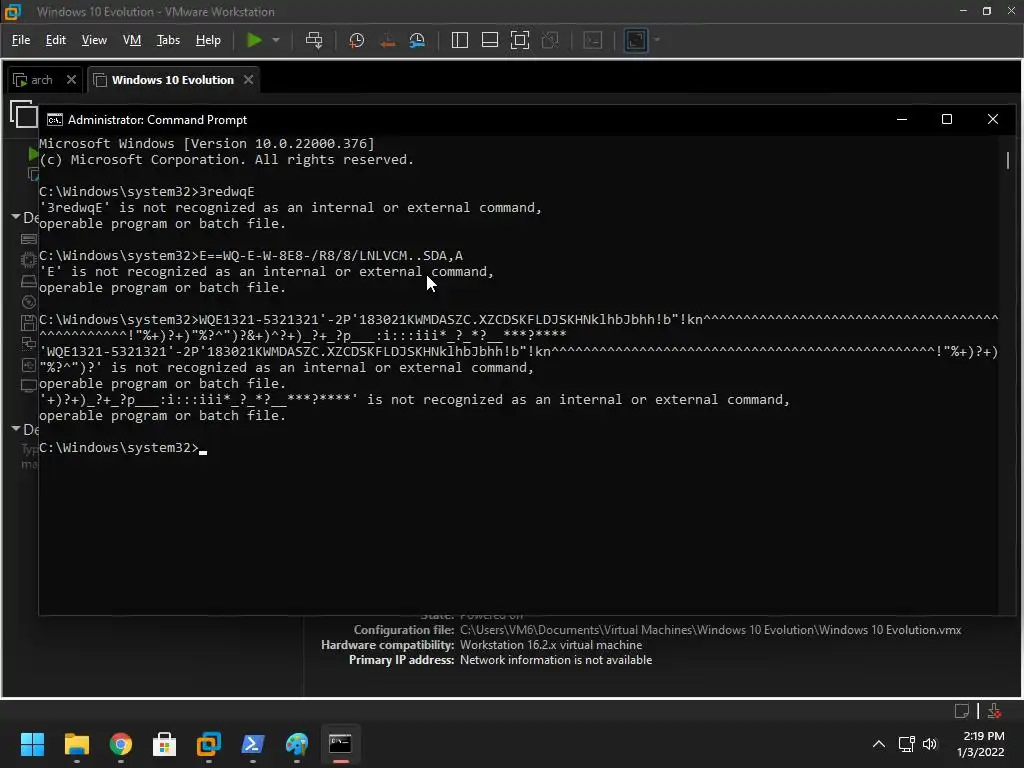Show hidden system tray icons

[879, 744]
